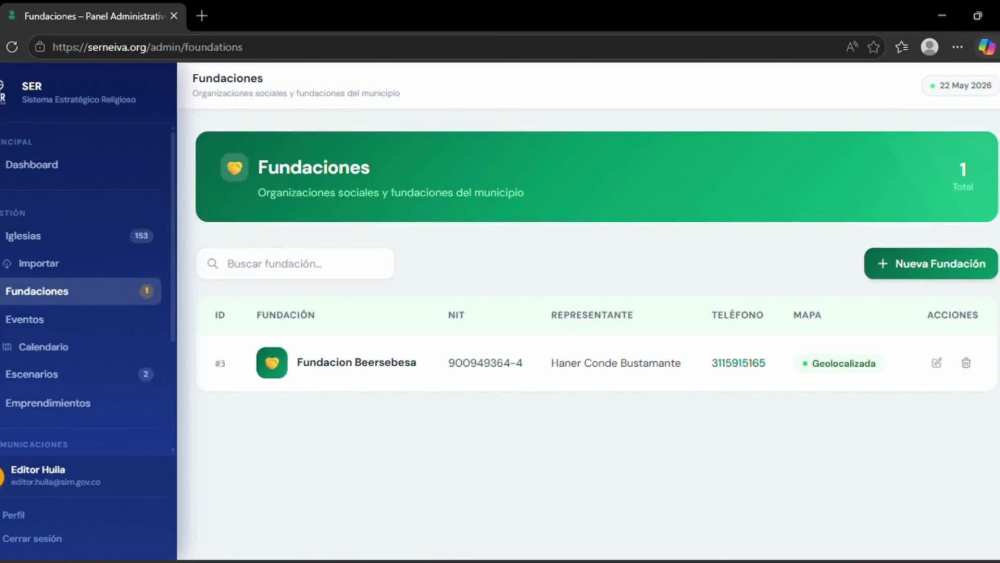Click the Iglesias 153 count badge
1000x563 pixels.
(141, 236)
